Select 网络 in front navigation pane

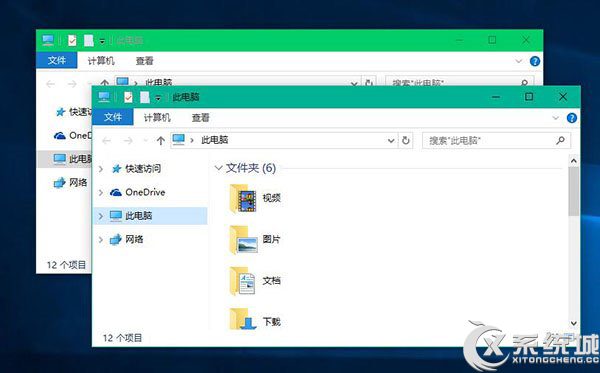[134, 239]
